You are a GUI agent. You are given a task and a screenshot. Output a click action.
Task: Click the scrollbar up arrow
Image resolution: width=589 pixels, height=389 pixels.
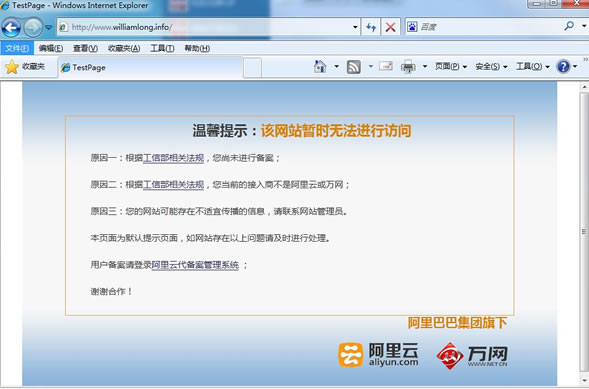584,87
